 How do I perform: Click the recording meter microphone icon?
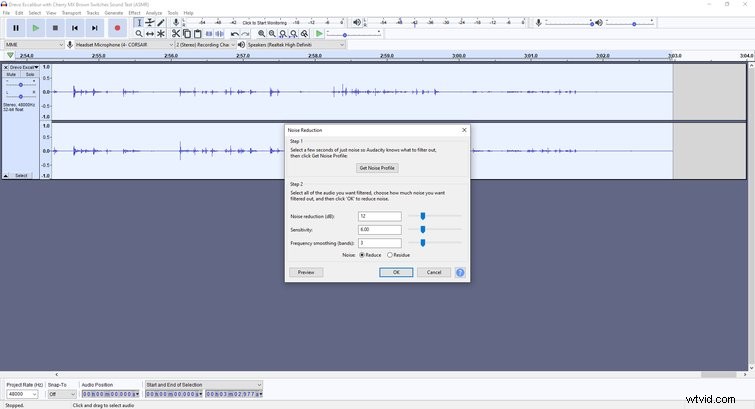coord(176,22)
